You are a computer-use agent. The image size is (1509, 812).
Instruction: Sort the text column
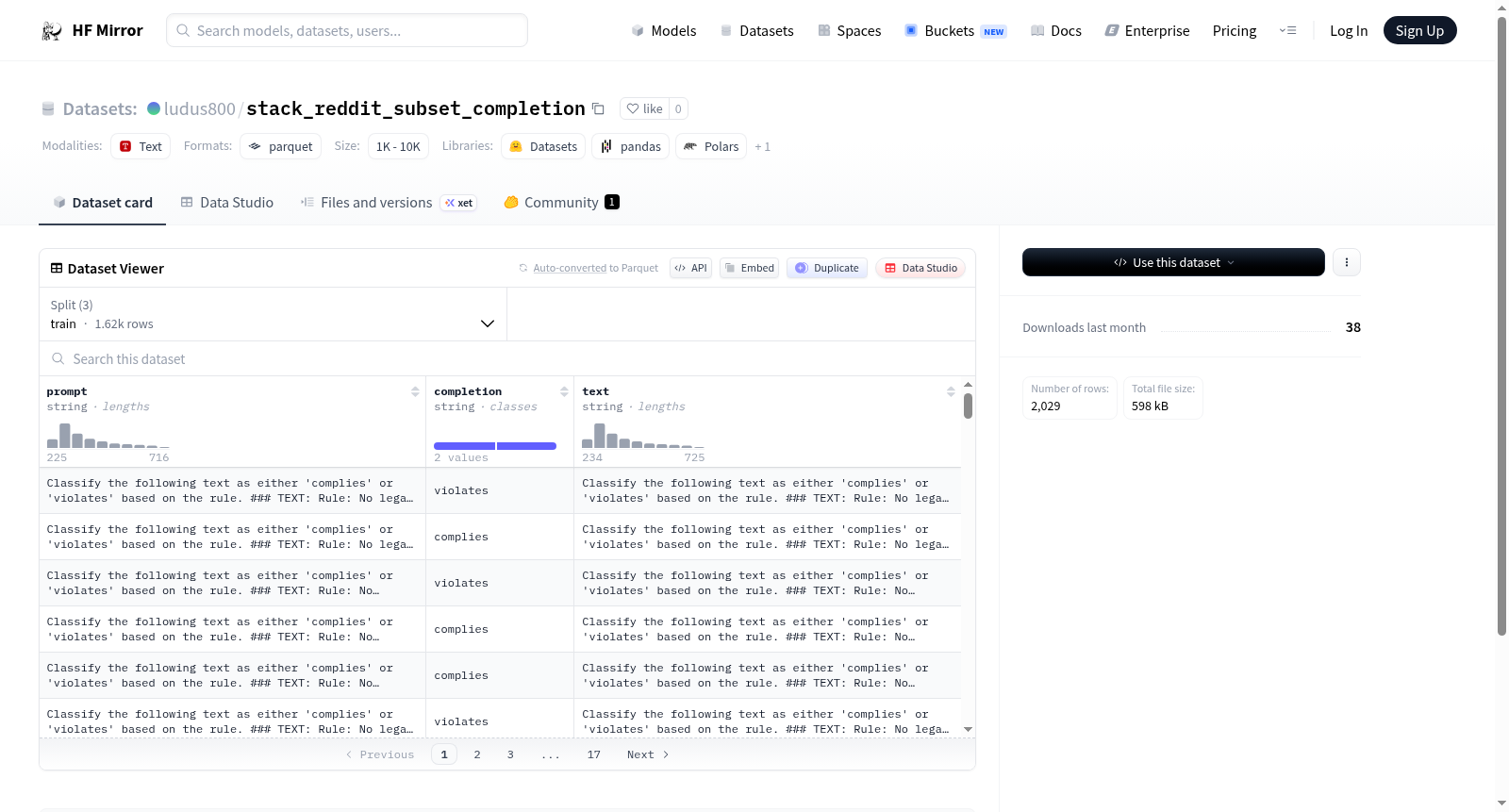951,391
